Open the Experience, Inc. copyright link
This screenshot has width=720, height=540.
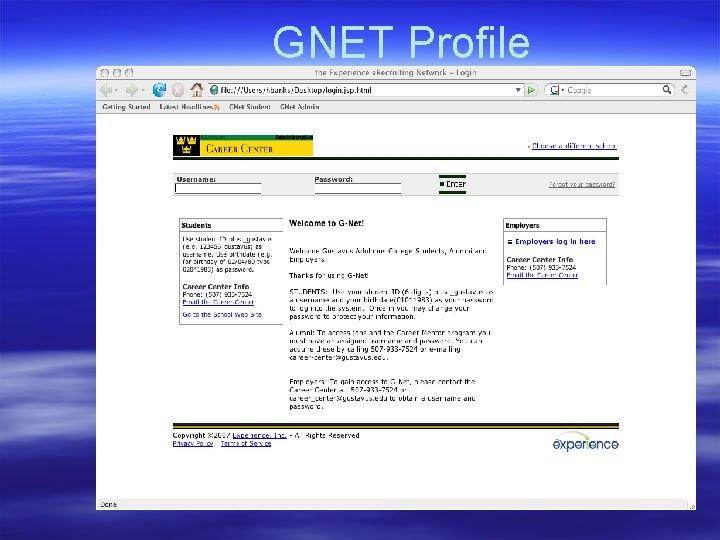tap(259, 435)
